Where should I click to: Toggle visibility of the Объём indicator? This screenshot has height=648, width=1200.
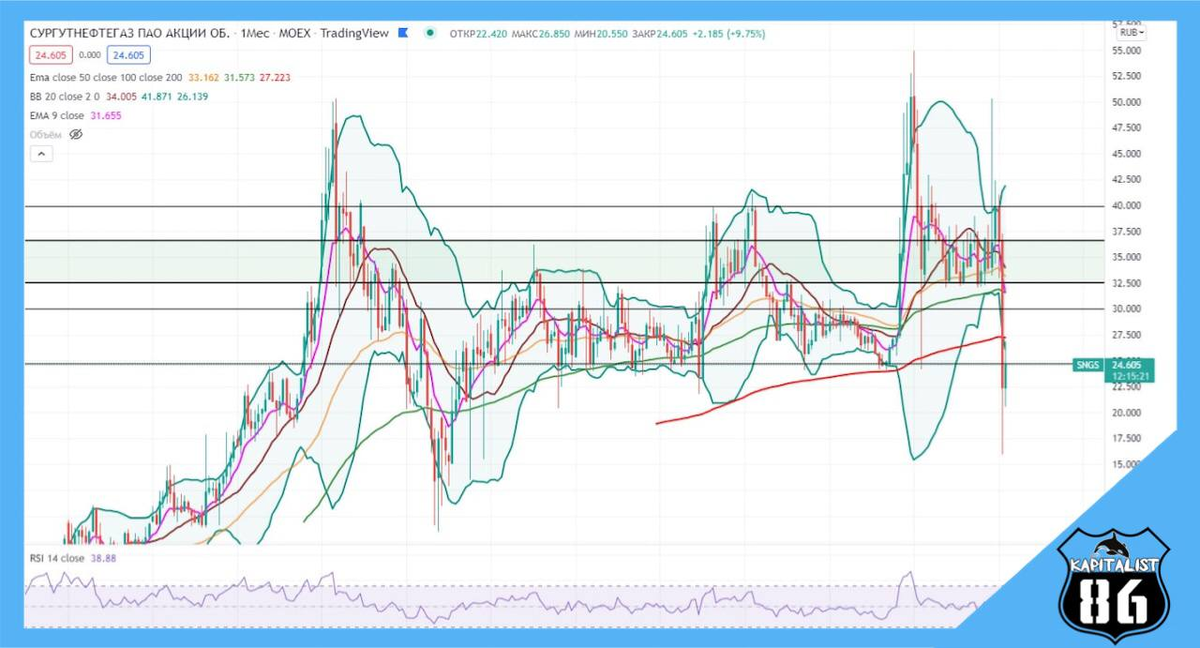75,133
